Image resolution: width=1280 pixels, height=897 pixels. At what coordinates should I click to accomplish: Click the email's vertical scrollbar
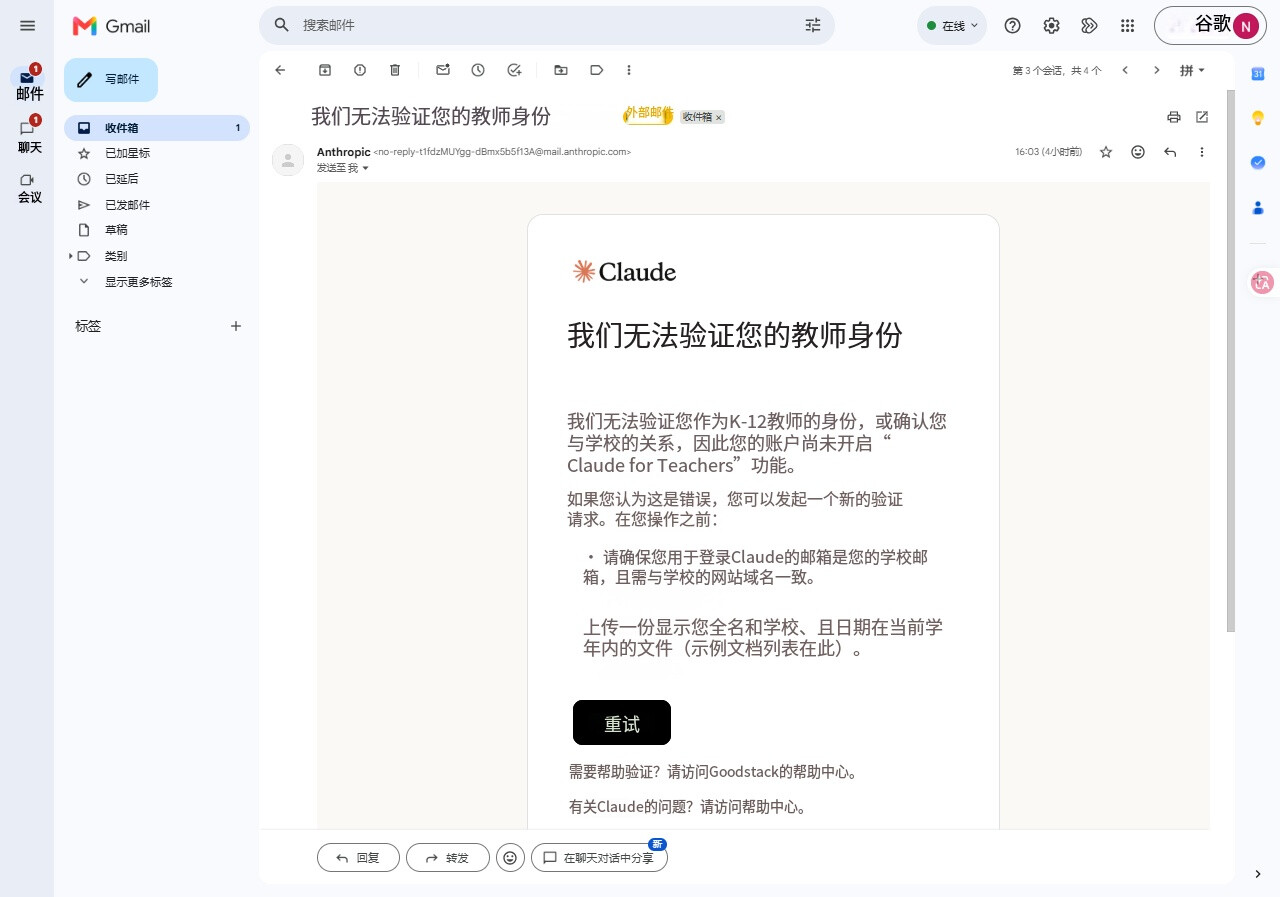[x=1231, y=360]
